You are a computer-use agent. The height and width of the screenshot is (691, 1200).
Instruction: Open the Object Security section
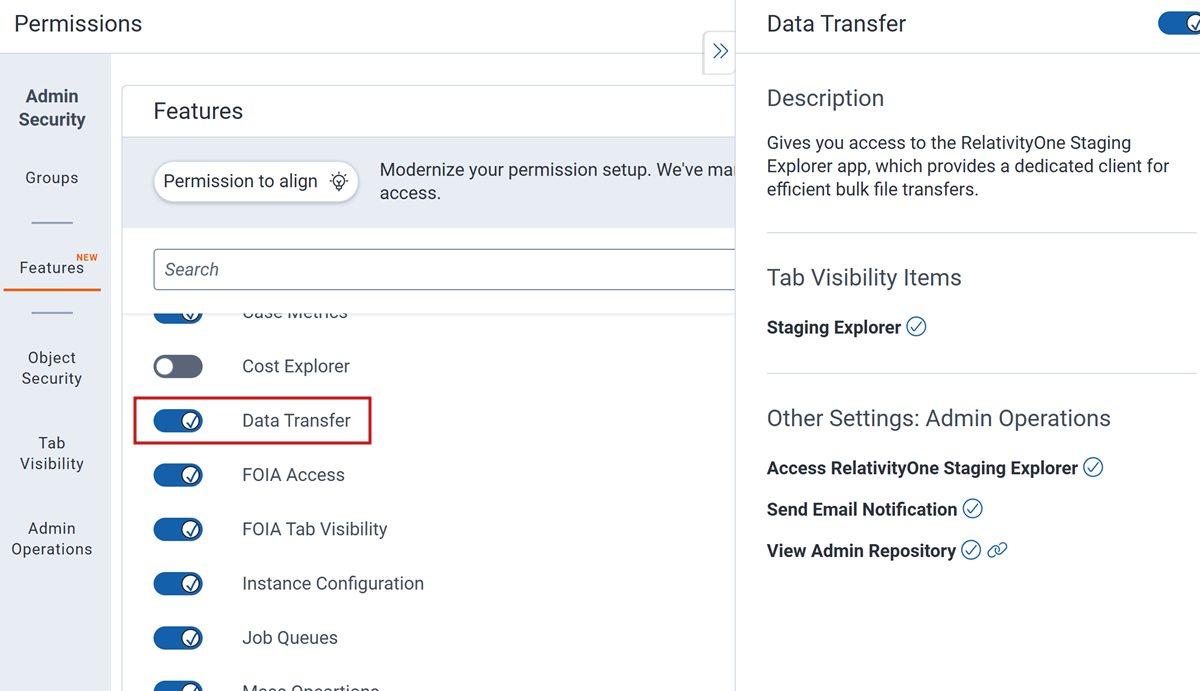pyautogui.click(x=51, y=368)
